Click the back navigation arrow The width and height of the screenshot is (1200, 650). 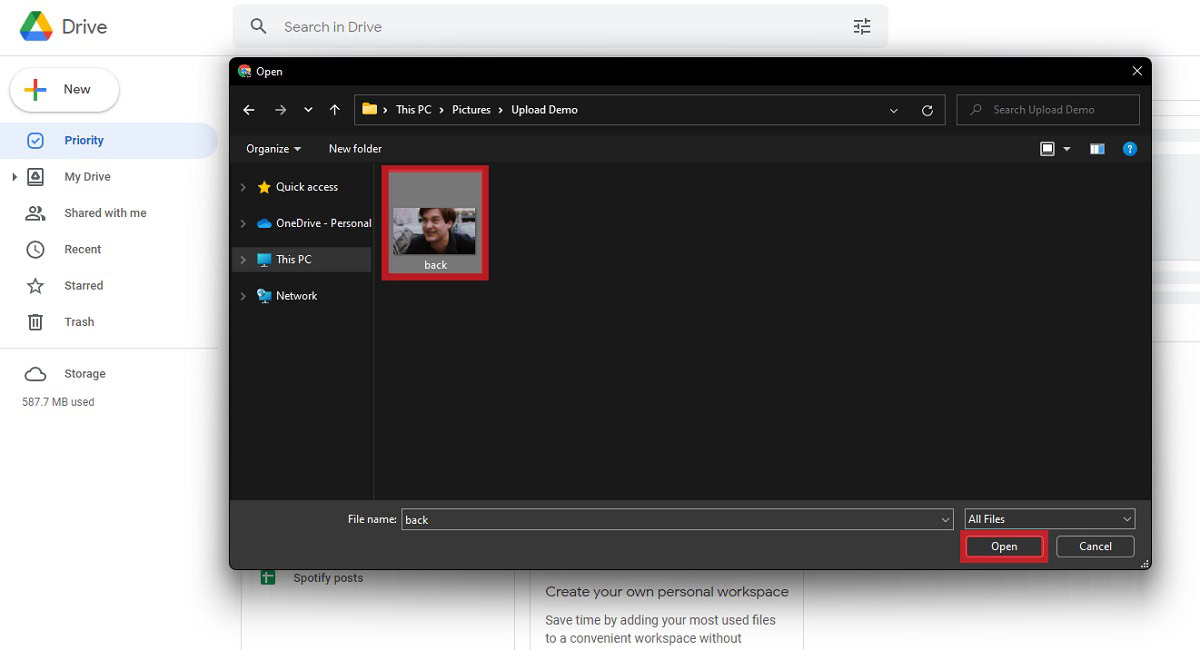coord(249,109)
